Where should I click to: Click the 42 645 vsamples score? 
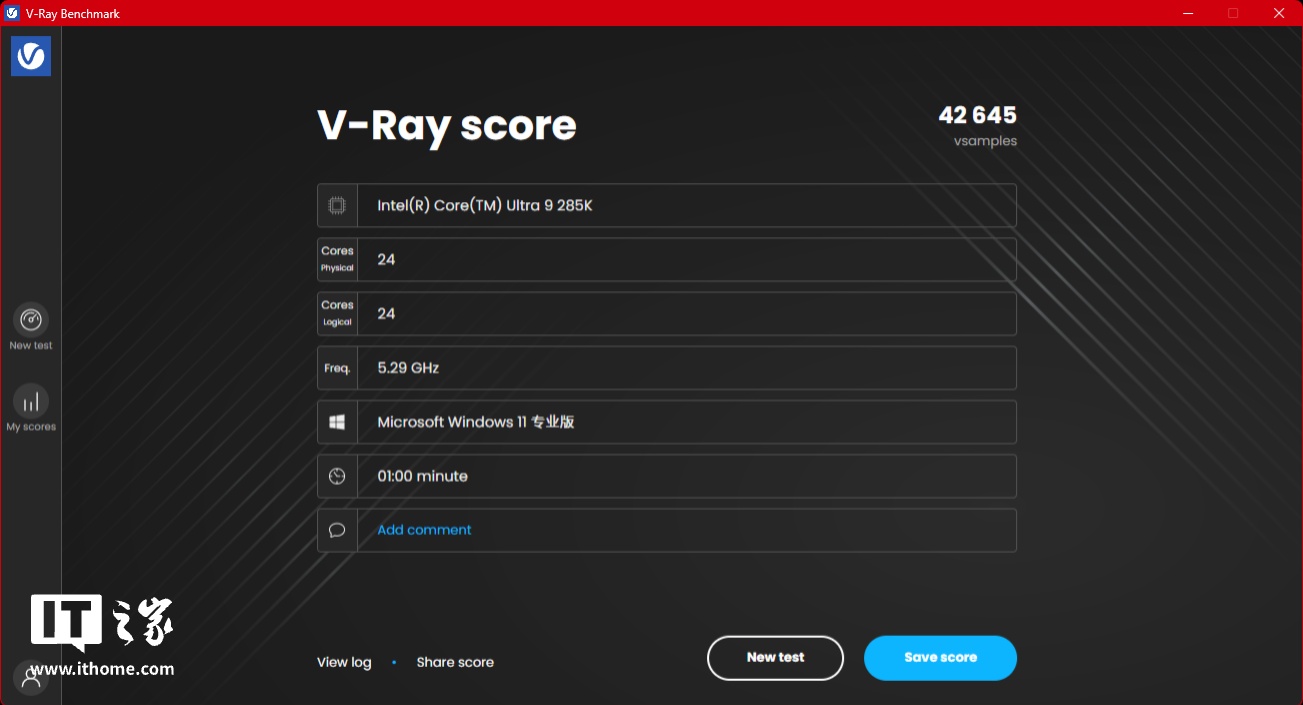coord(977,116)
